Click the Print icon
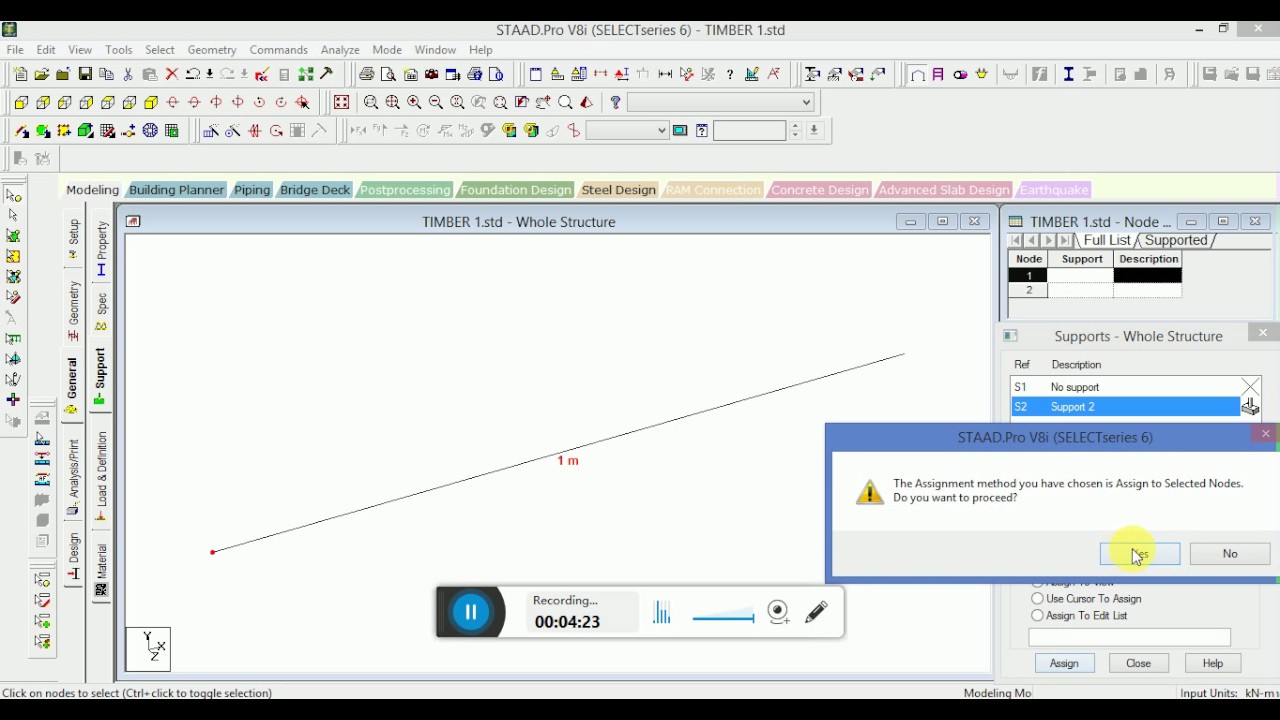 366,74
